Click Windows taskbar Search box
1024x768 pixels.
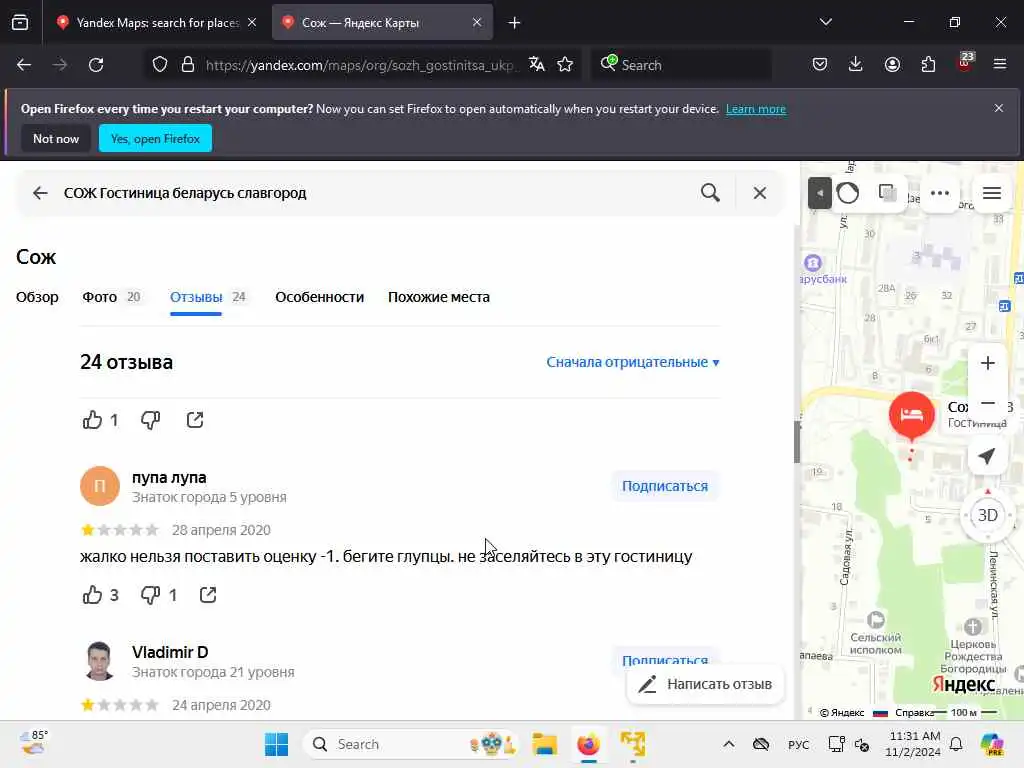pos(411,744)
